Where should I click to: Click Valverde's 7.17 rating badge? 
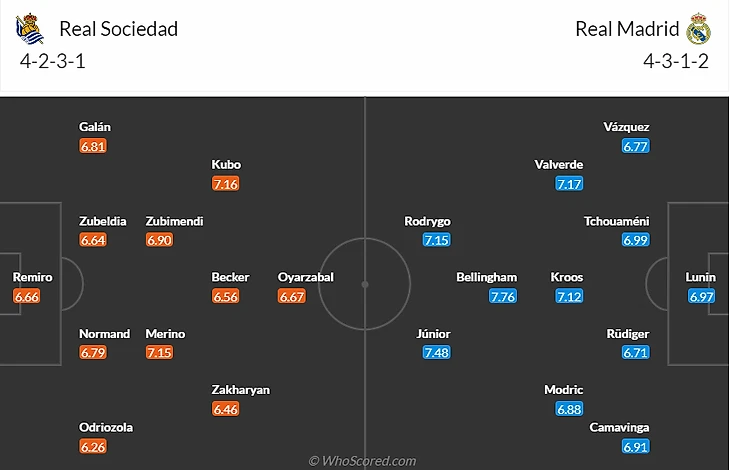[x=570, y=184]
